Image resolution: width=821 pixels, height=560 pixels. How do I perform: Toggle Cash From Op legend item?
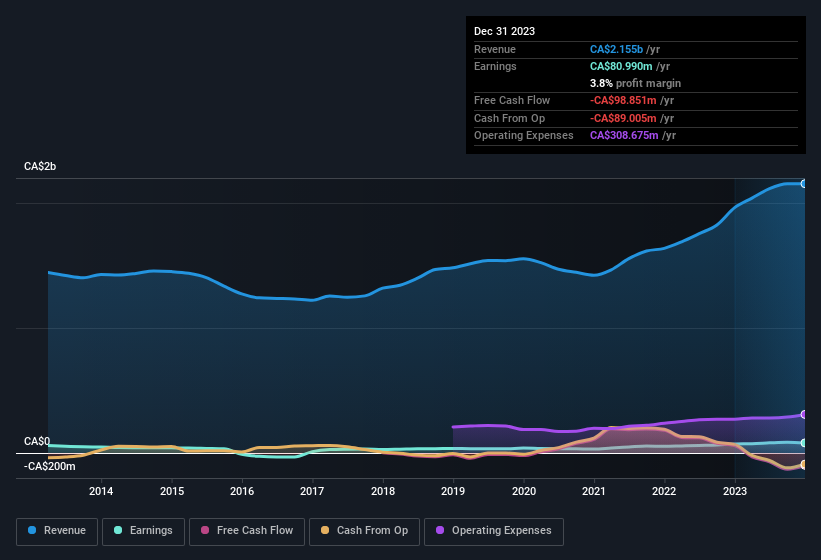(363, 530)
